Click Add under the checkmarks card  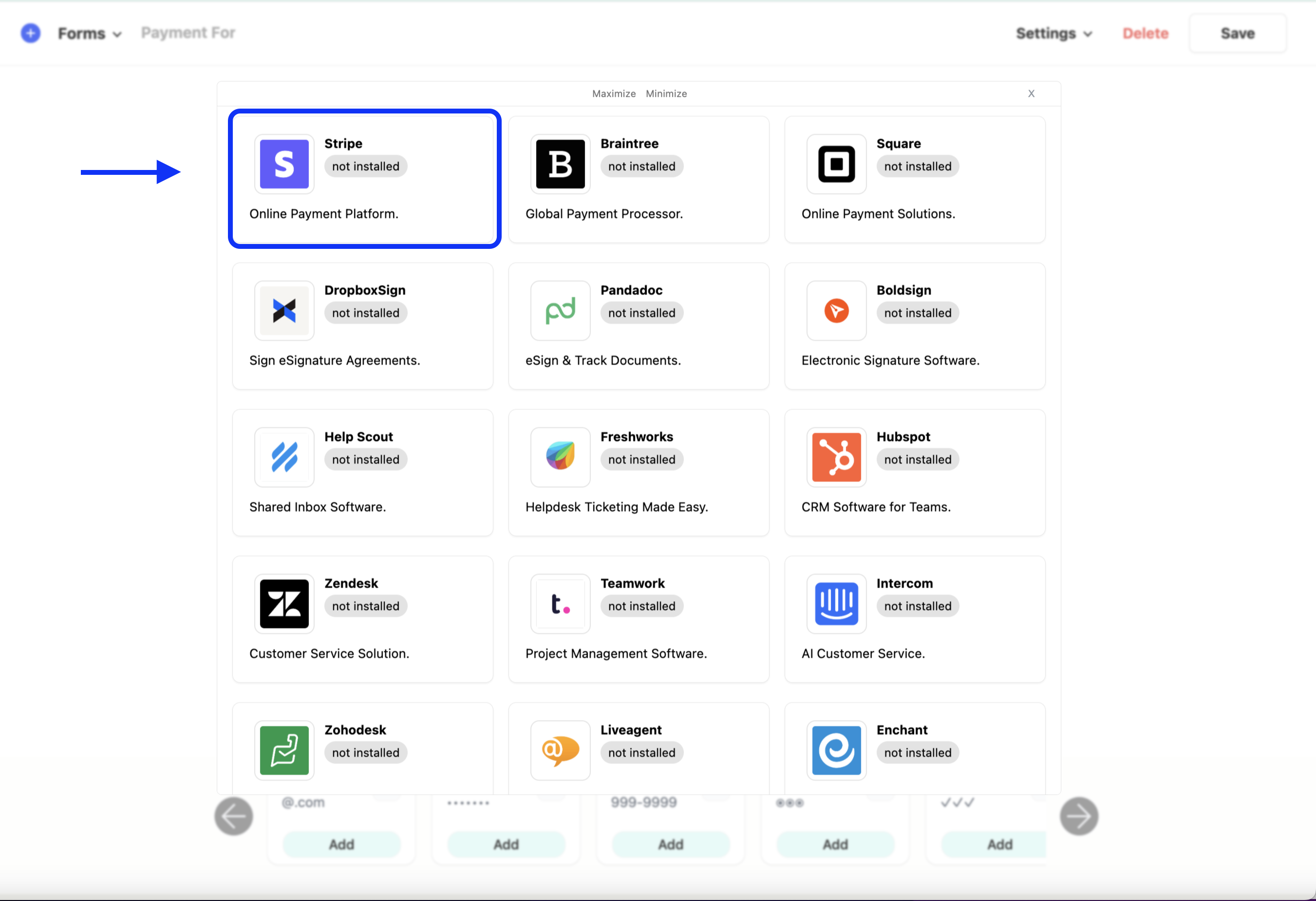click(995, 845)
